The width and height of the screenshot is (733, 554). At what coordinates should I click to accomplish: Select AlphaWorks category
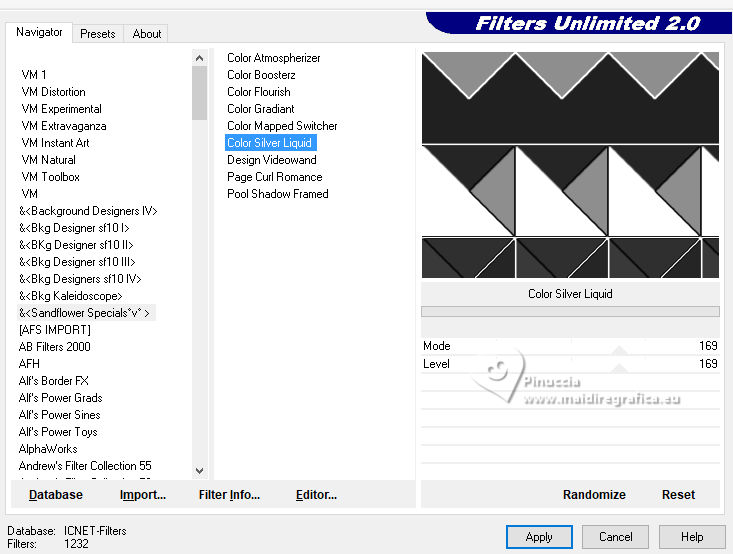[x=48, y=449]
